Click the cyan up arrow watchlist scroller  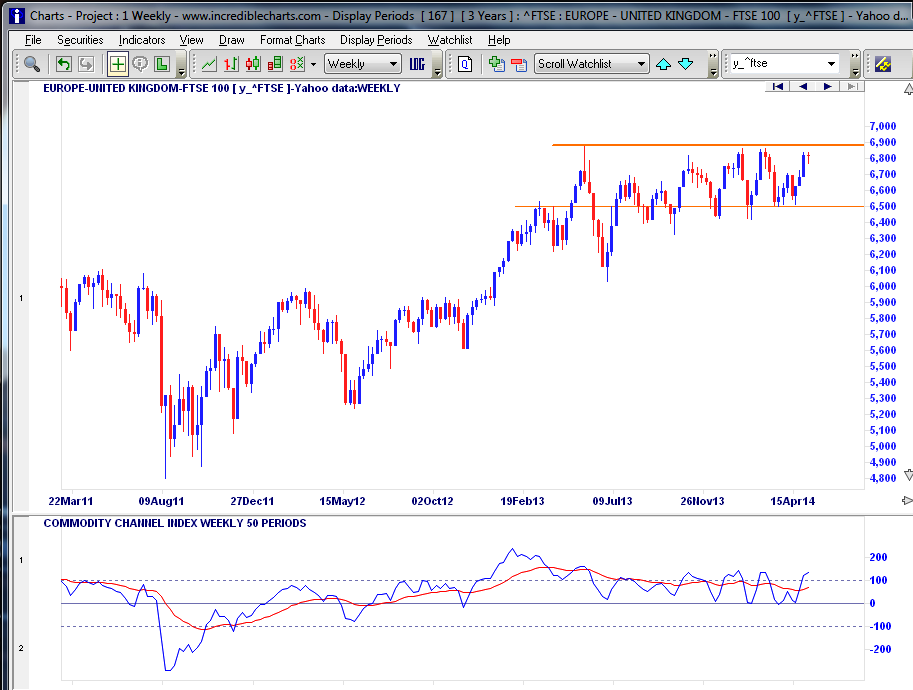click(x=663, y=64)
